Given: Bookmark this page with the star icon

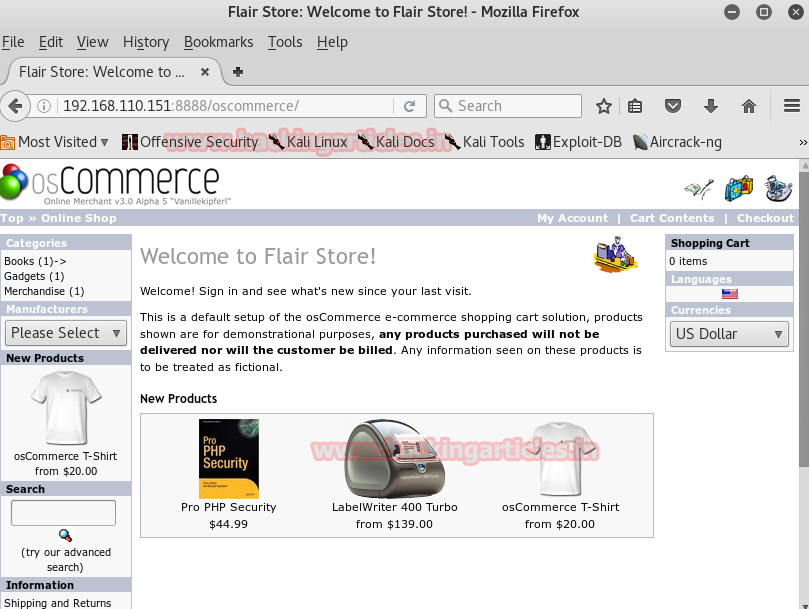Looking at the screenshot, I should [x=603, y=106].
